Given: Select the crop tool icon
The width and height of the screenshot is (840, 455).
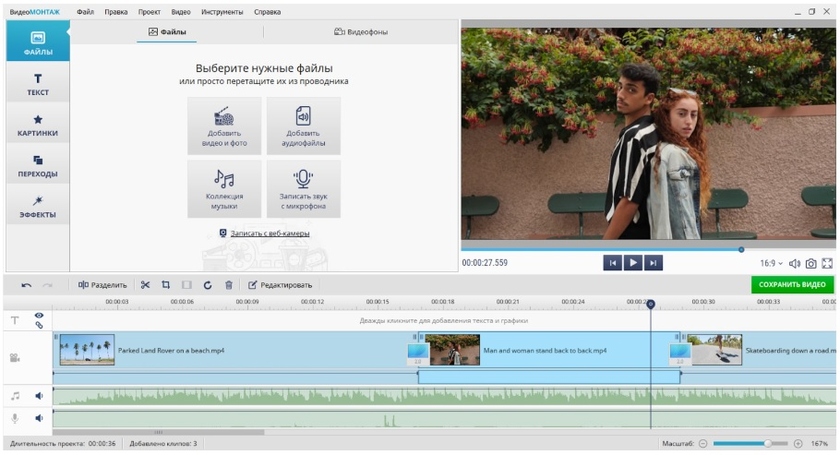Looking at the screenshot, I should click(166, 285).
